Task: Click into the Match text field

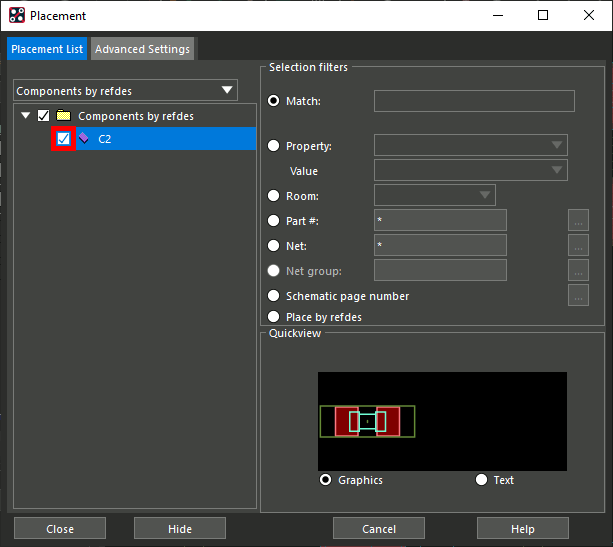Action: (x=474, y=101)
